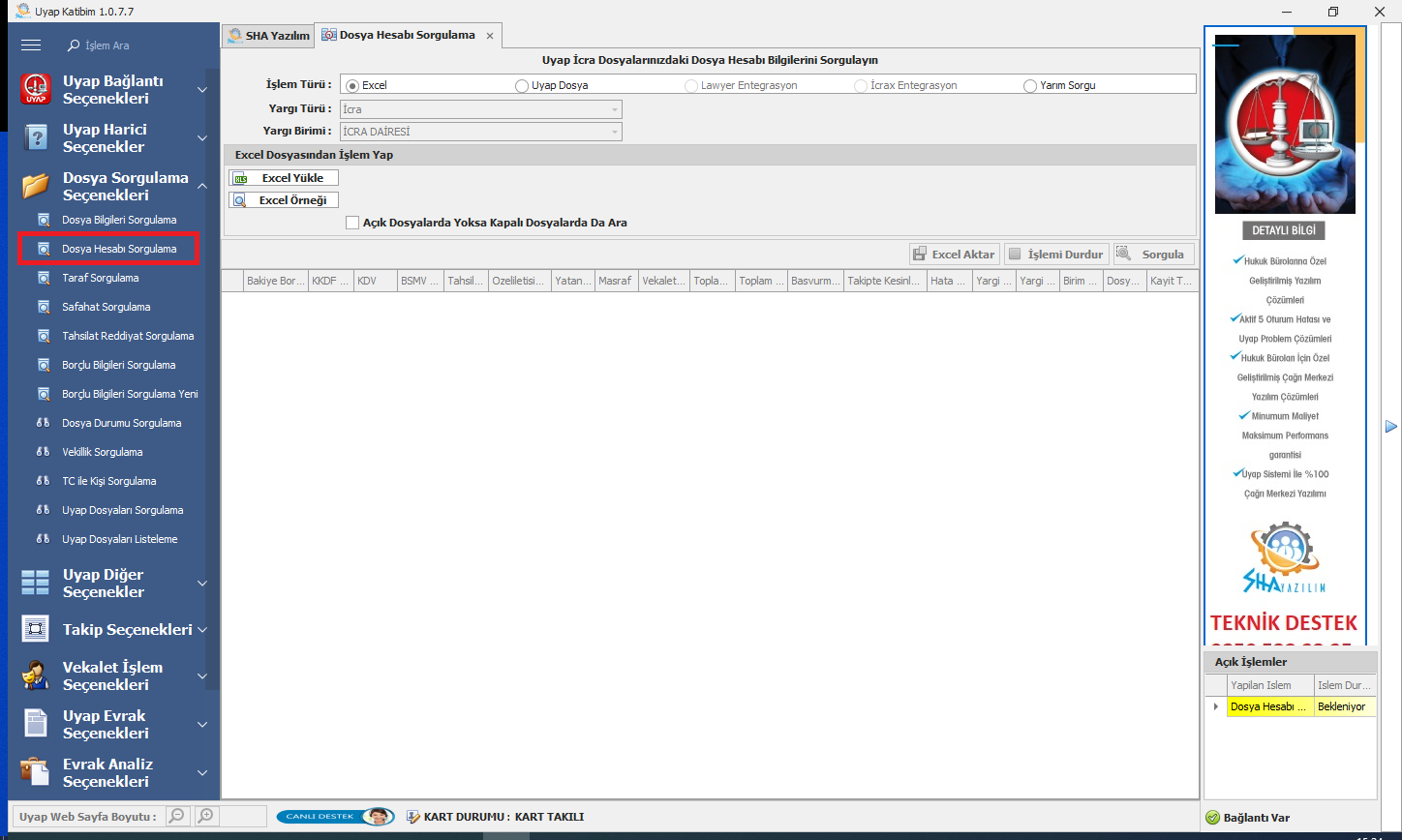Click the Evrak Analiz Seçenekleri briefcase icon
This screenshot has height=840, width=1402.
click(36, 772)
